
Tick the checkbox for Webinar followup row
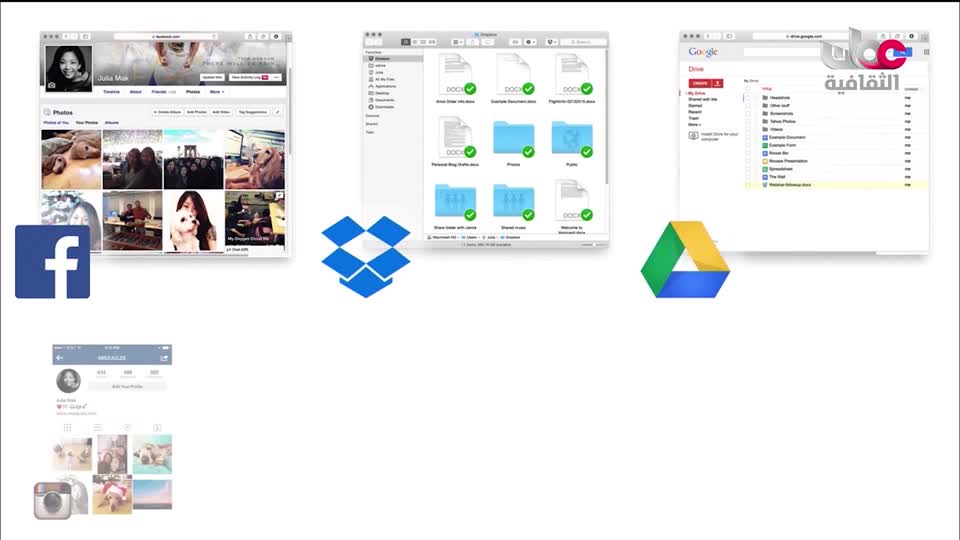[748, 184]
